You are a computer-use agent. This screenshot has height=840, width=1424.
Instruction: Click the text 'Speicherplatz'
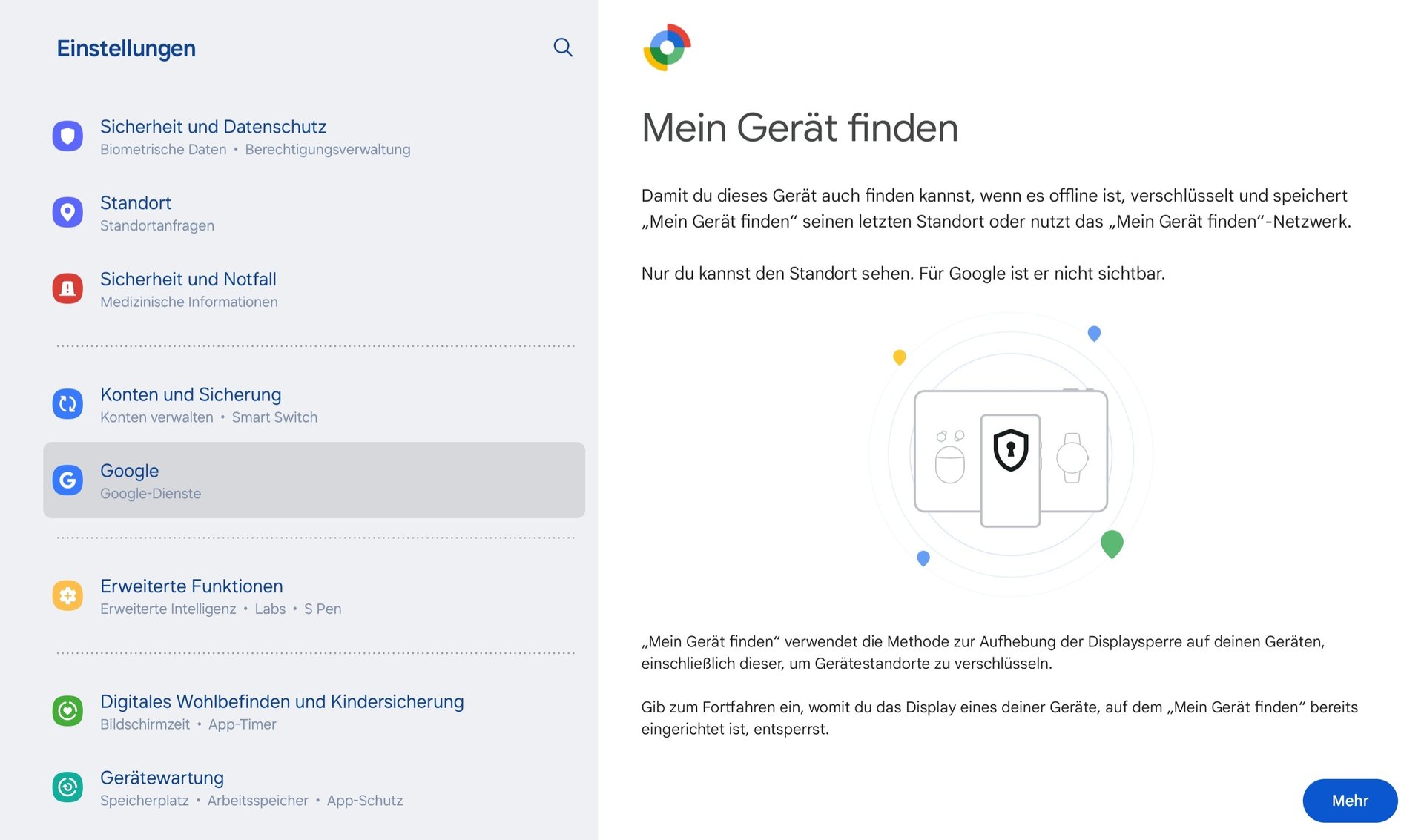[145, 801]
